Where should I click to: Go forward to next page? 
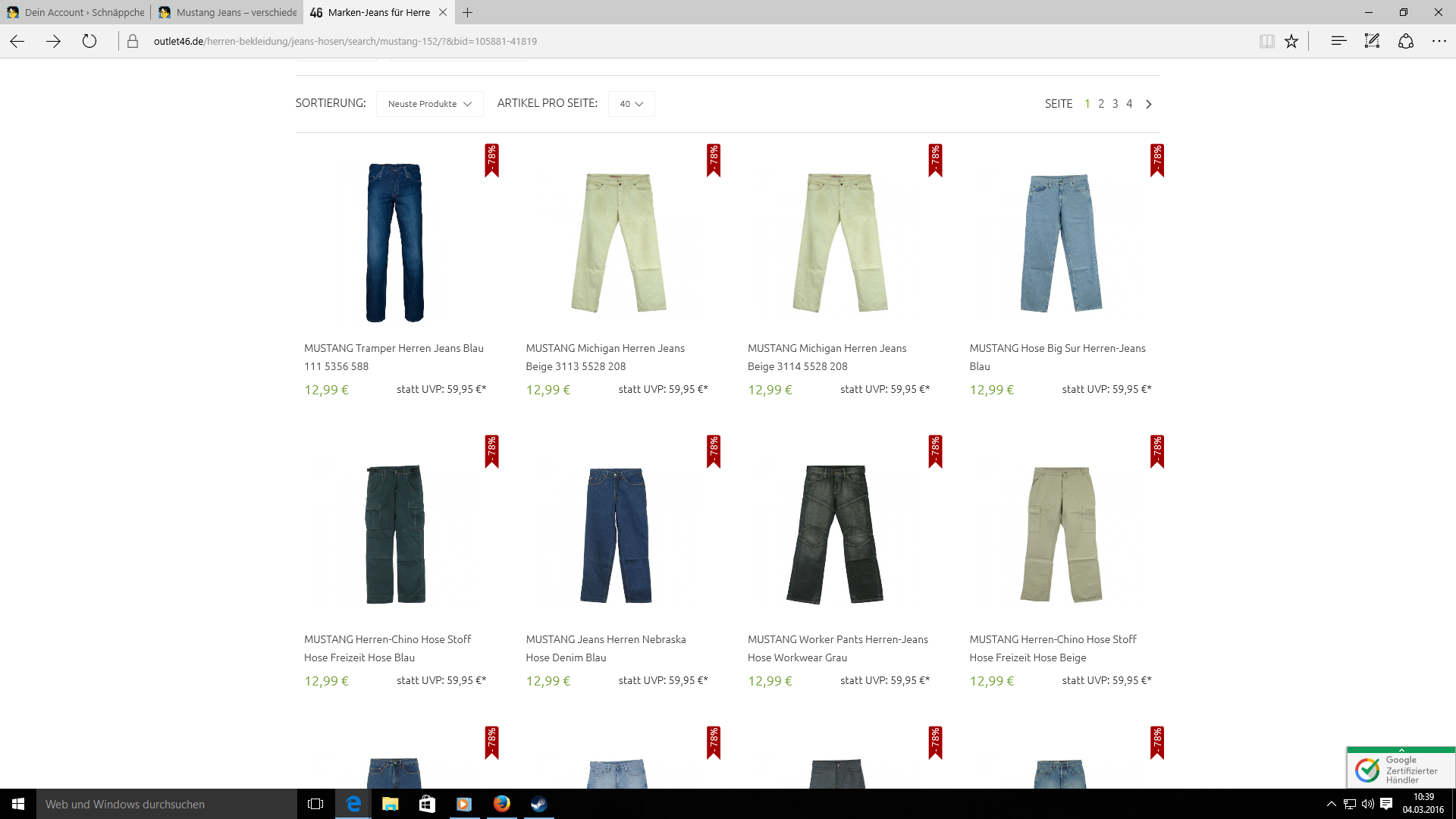[x=53, y=42]
